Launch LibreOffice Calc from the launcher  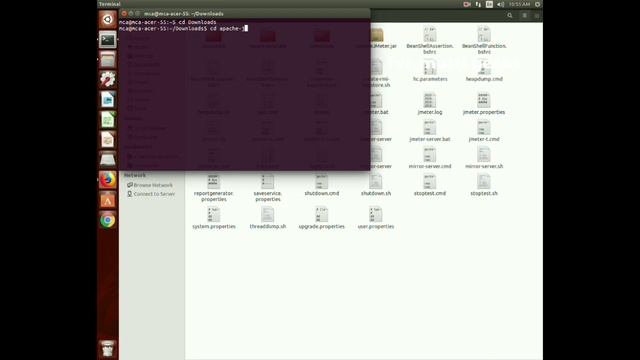point(108,120)
